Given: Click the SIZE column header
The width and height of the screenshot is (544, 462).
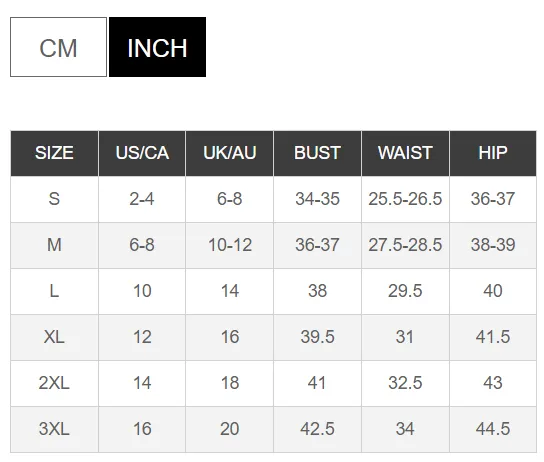Looking at the screenshot, I should point(54,153).
